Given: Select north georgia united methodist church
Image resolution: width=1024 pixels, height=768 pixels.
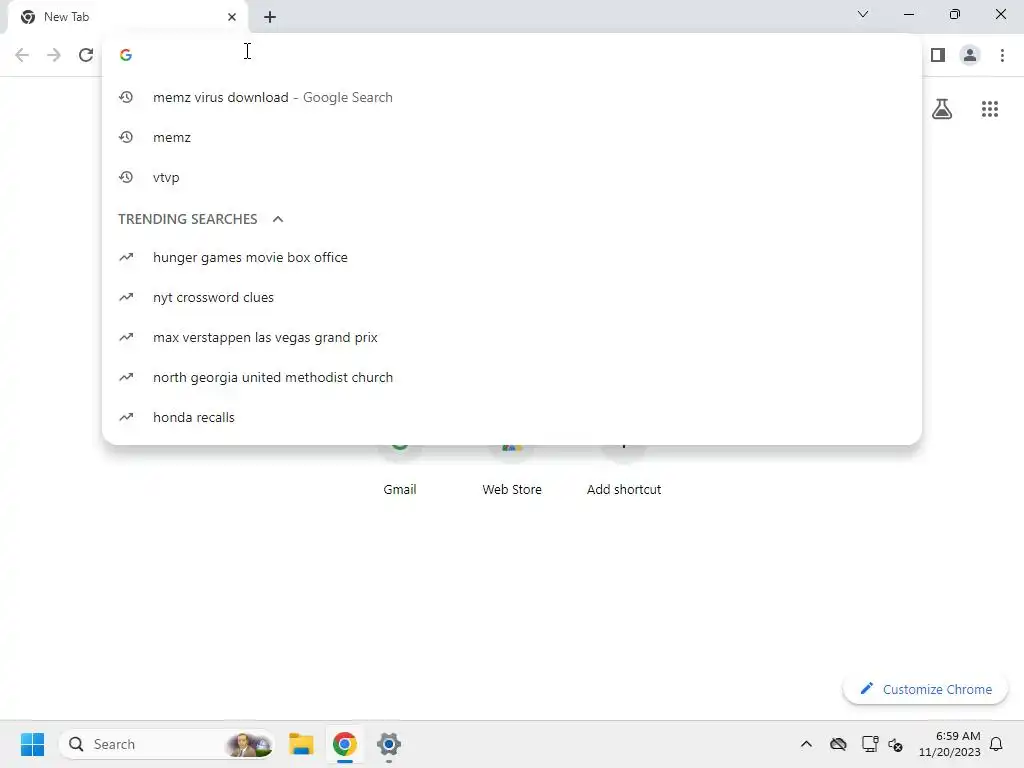Looking at the screenshot, I should (511, 377).
